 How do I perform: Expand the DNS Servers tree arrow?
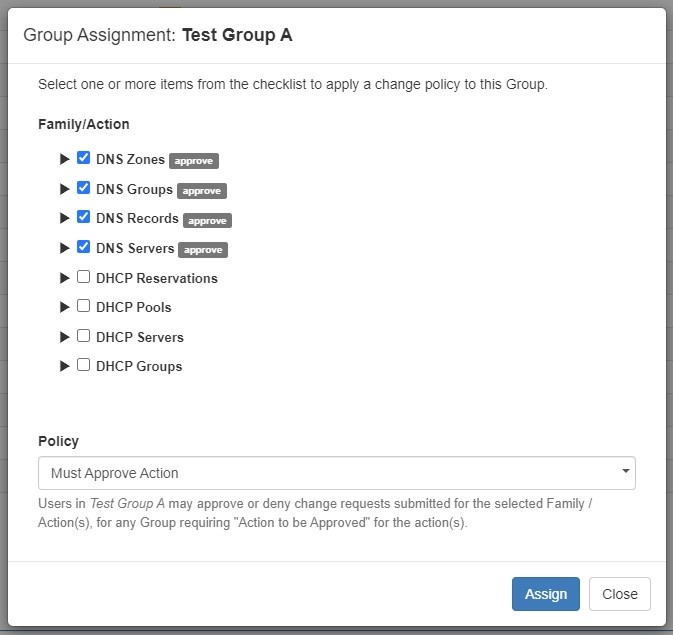(x=65, y=248)
